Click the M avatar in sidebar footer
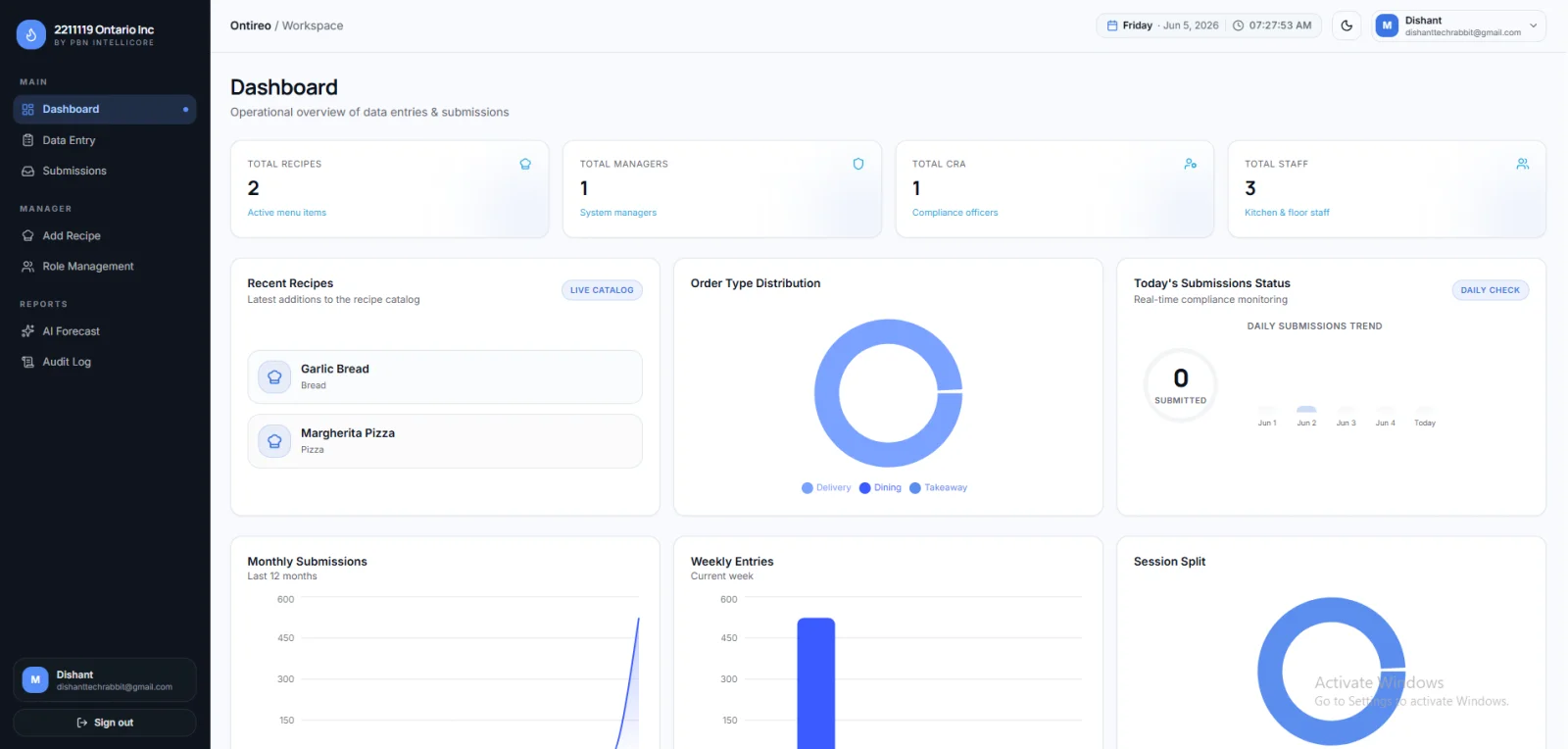Screen dimensions: 1568x749 [35, 679]
